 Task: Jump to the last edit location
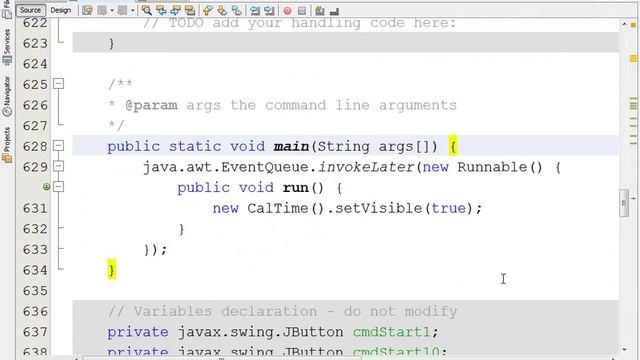[87, 11]
